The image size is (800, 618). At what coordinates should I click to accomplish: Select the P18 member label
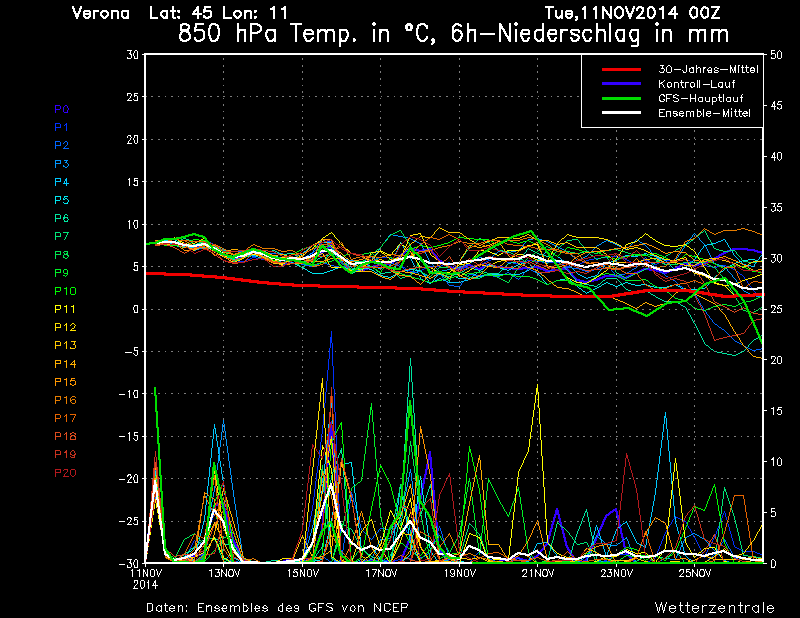tap(65, 436)
